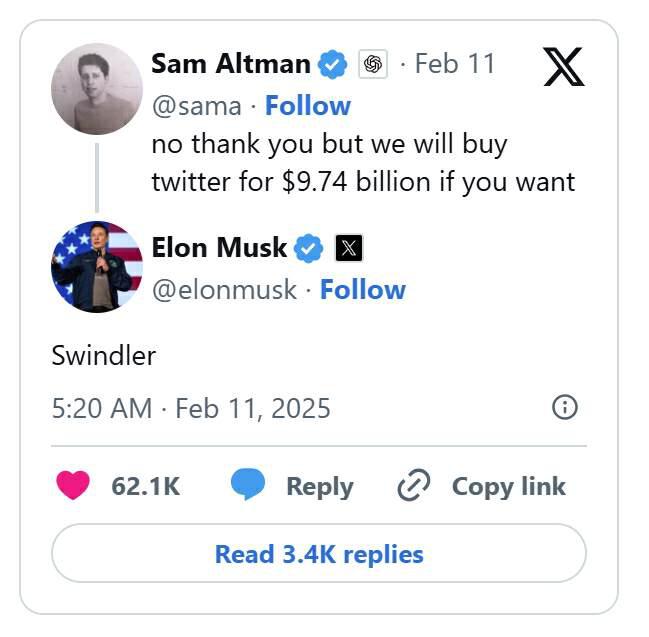The height and width of the screenshot is (637, 649).
Task: Click the 5:20 AM · Feb 11, 2025 timestamp
Action: (191, 408)
